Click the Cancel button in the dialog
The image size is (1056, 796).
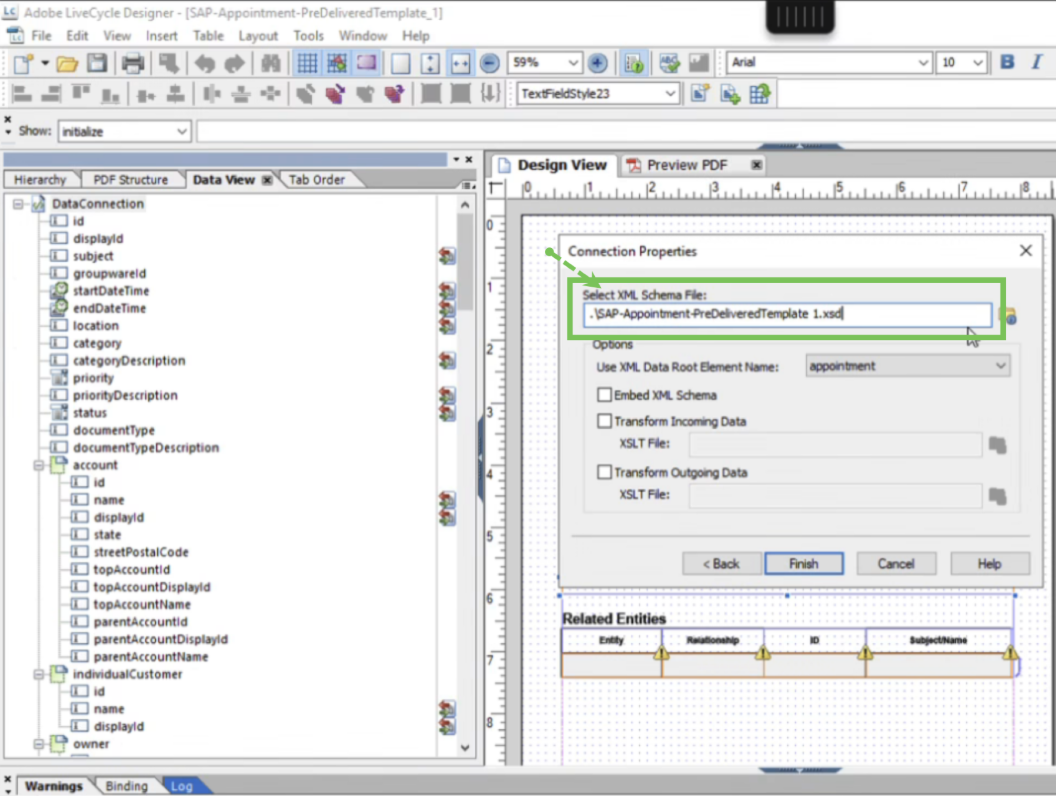pyautogui.click(x=896, y=564)
